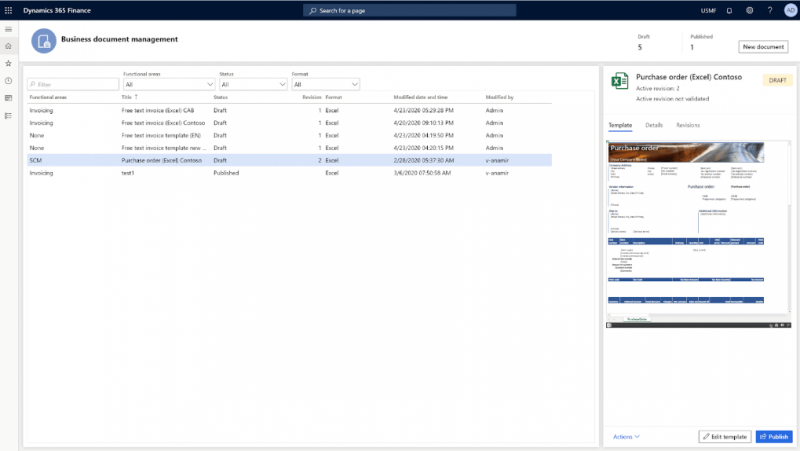Click the Draft count tile
The width and height of the screenshot is (800, 451).
(x=644, y=42)
